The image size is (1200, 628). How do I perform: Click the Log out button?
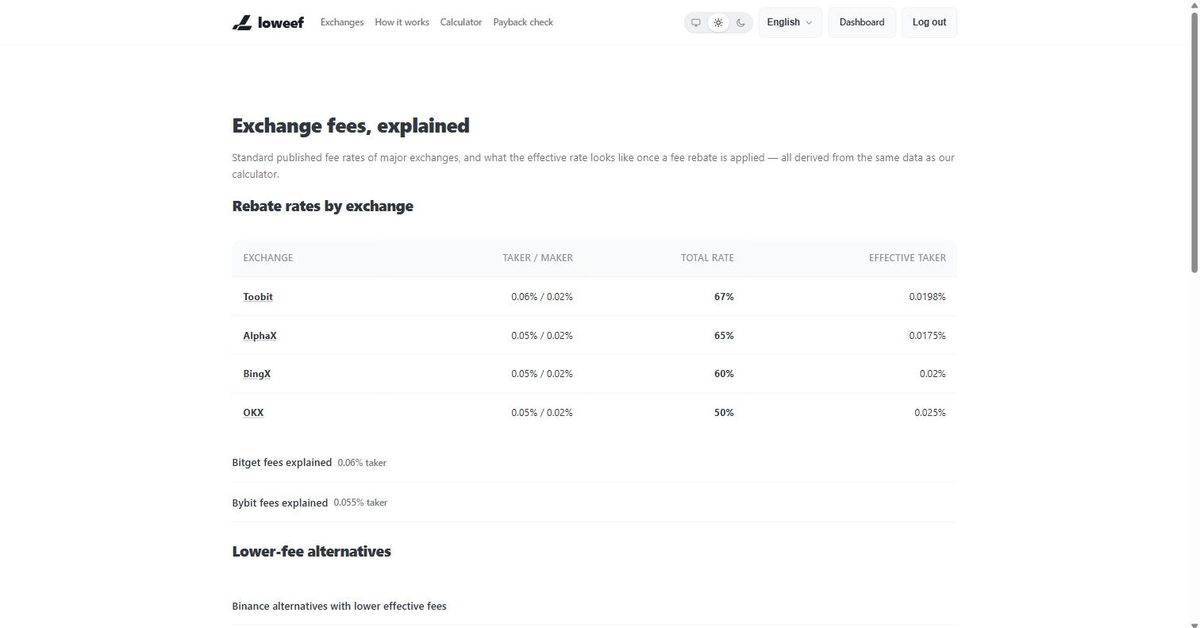tap(929, 22)
